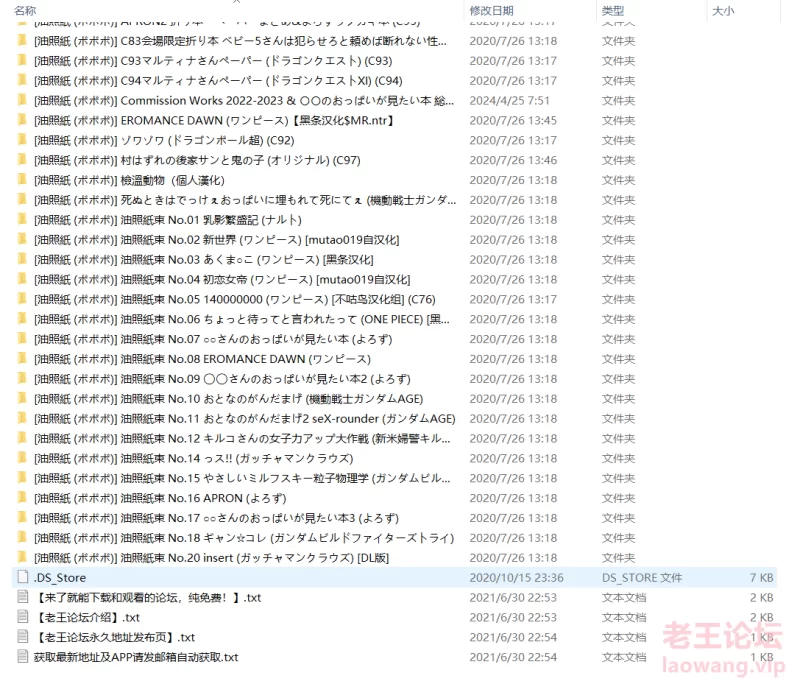Click the 2020/7/26 13:46 modified date
The width and height of the screenshot is (800, 684).
pos(513,160)
